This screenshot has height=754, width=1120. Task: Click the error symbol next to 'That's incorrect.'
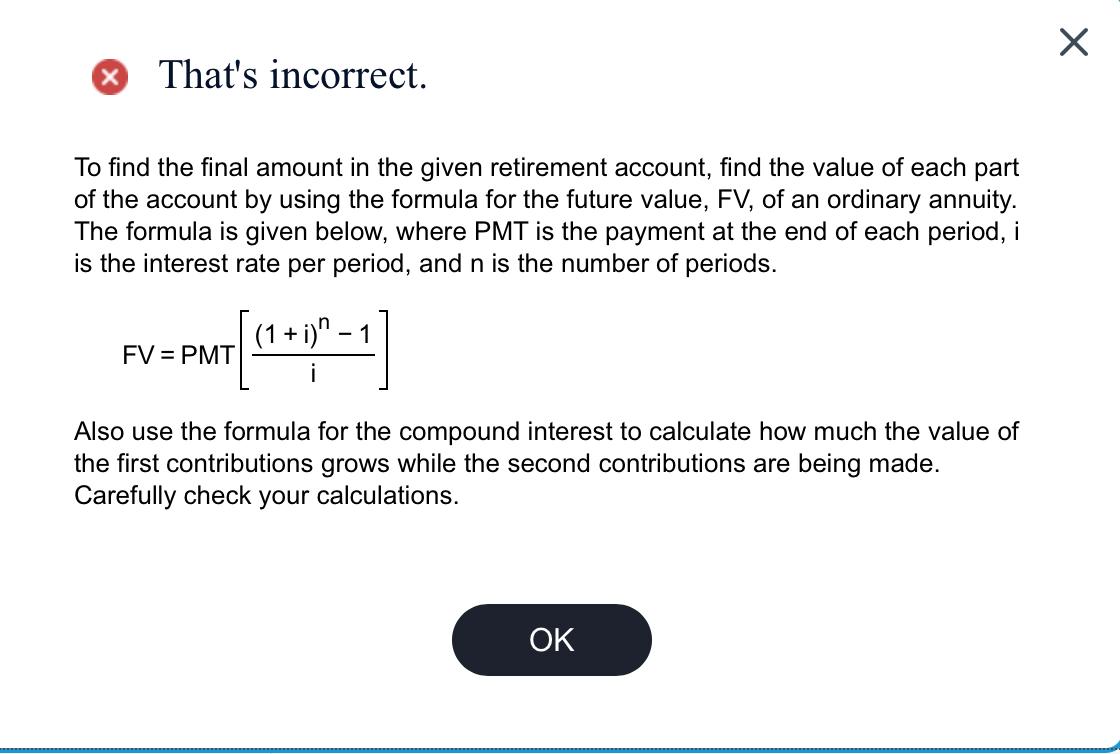pyautogui.click(x=111, y=77)
